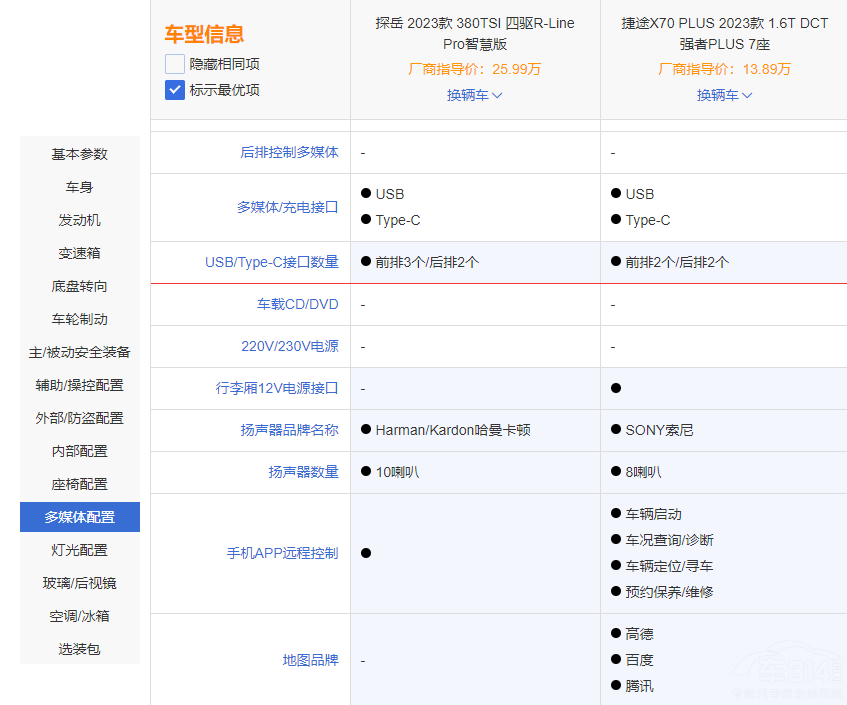Jump to 车身 section

80,187
